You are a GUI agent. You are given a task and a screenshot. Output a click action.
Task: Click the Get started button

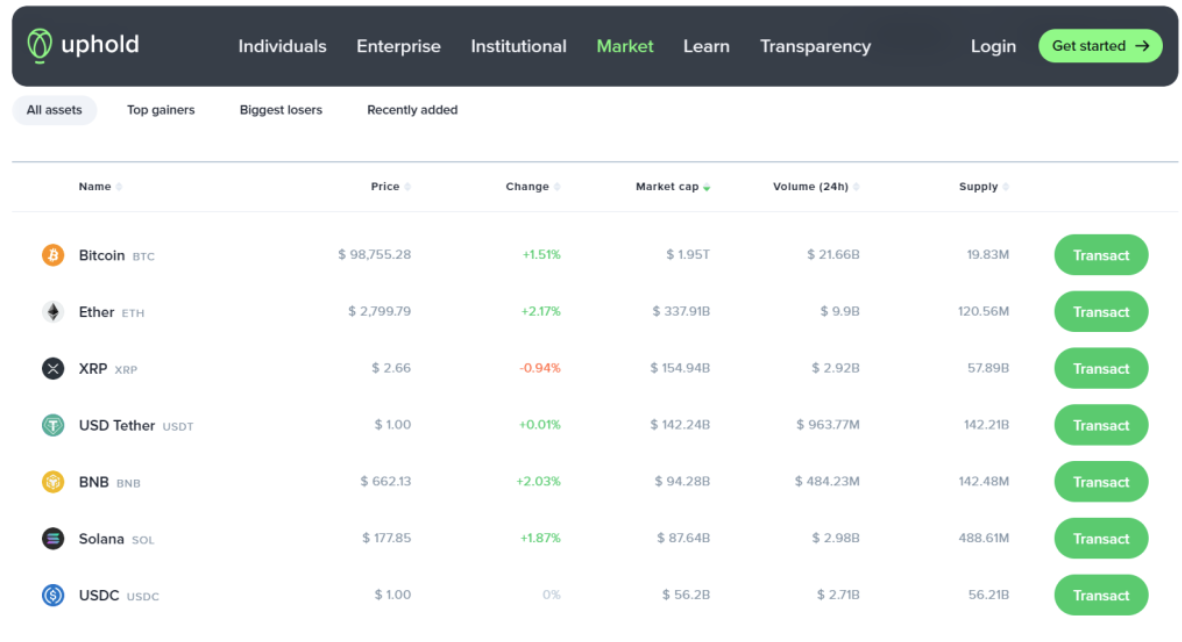pyautogui.click(x=1100, y=46)
